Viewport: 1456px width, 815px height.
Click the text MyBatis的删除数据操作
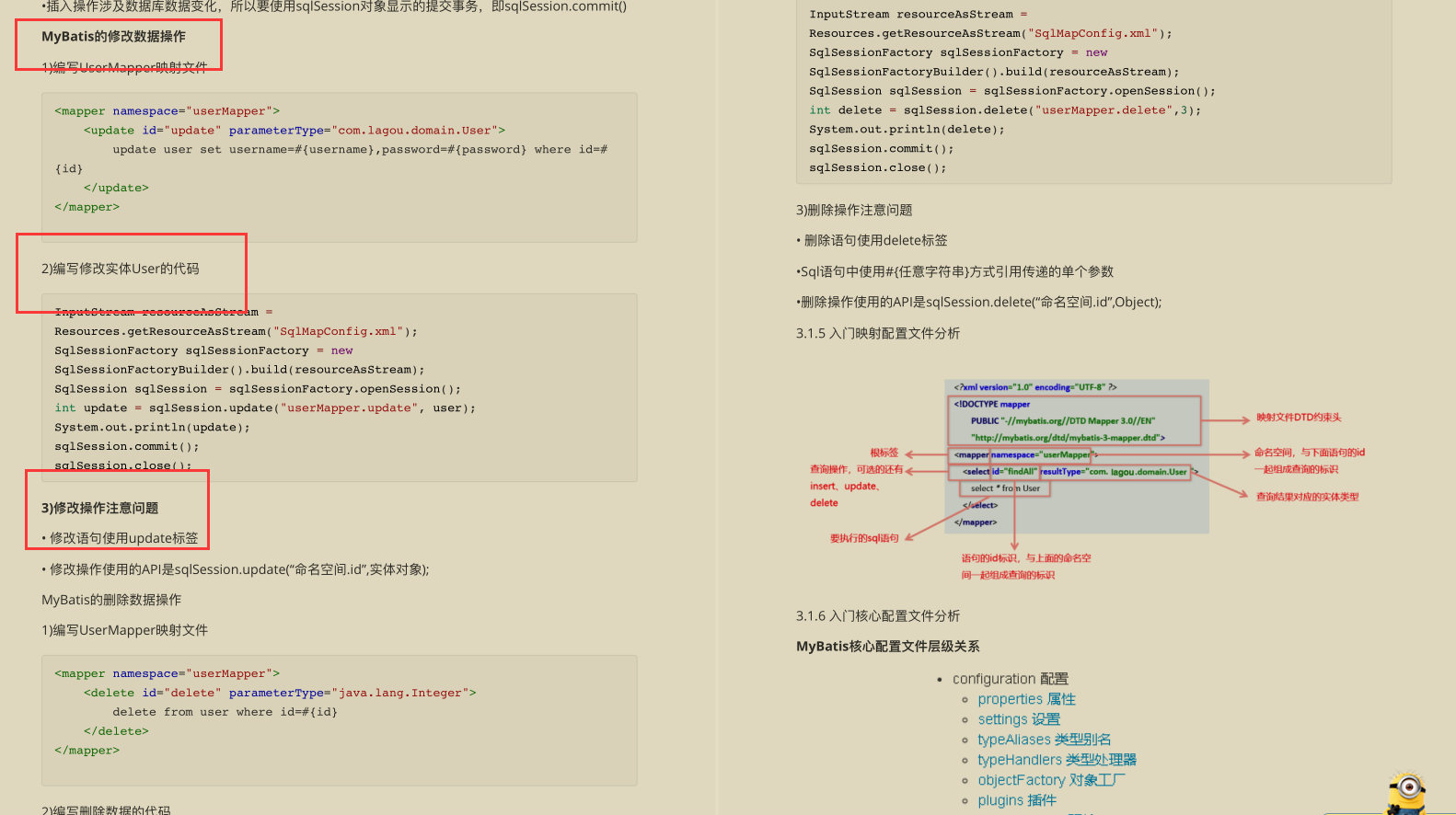111,600
